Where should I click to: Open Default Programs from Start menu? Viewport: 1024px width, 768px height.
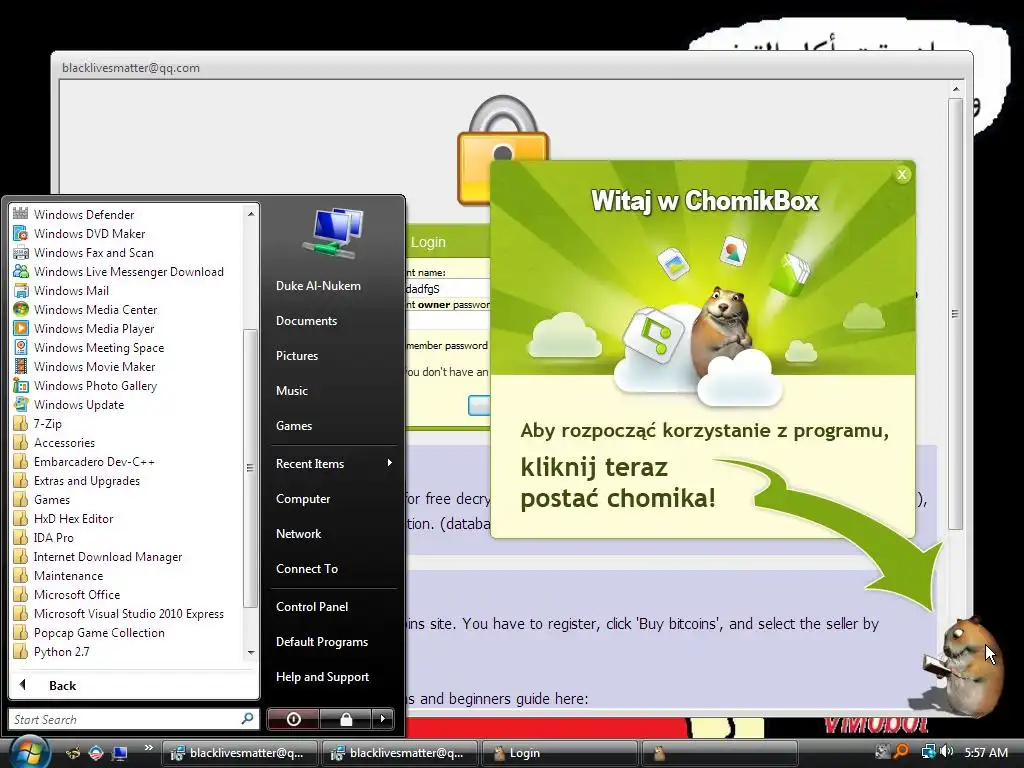click(322, 641)
